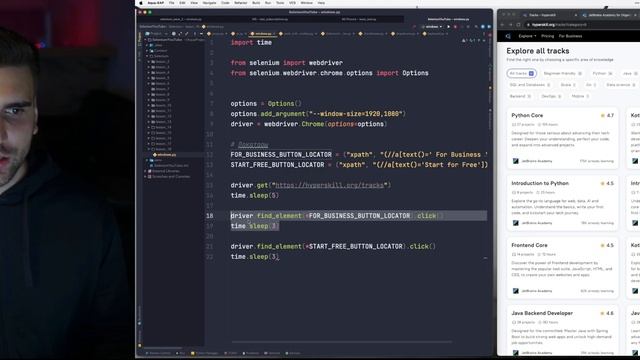Open Project side panel tab
Viewport: 640px width, 360px height.
(139, 39)
